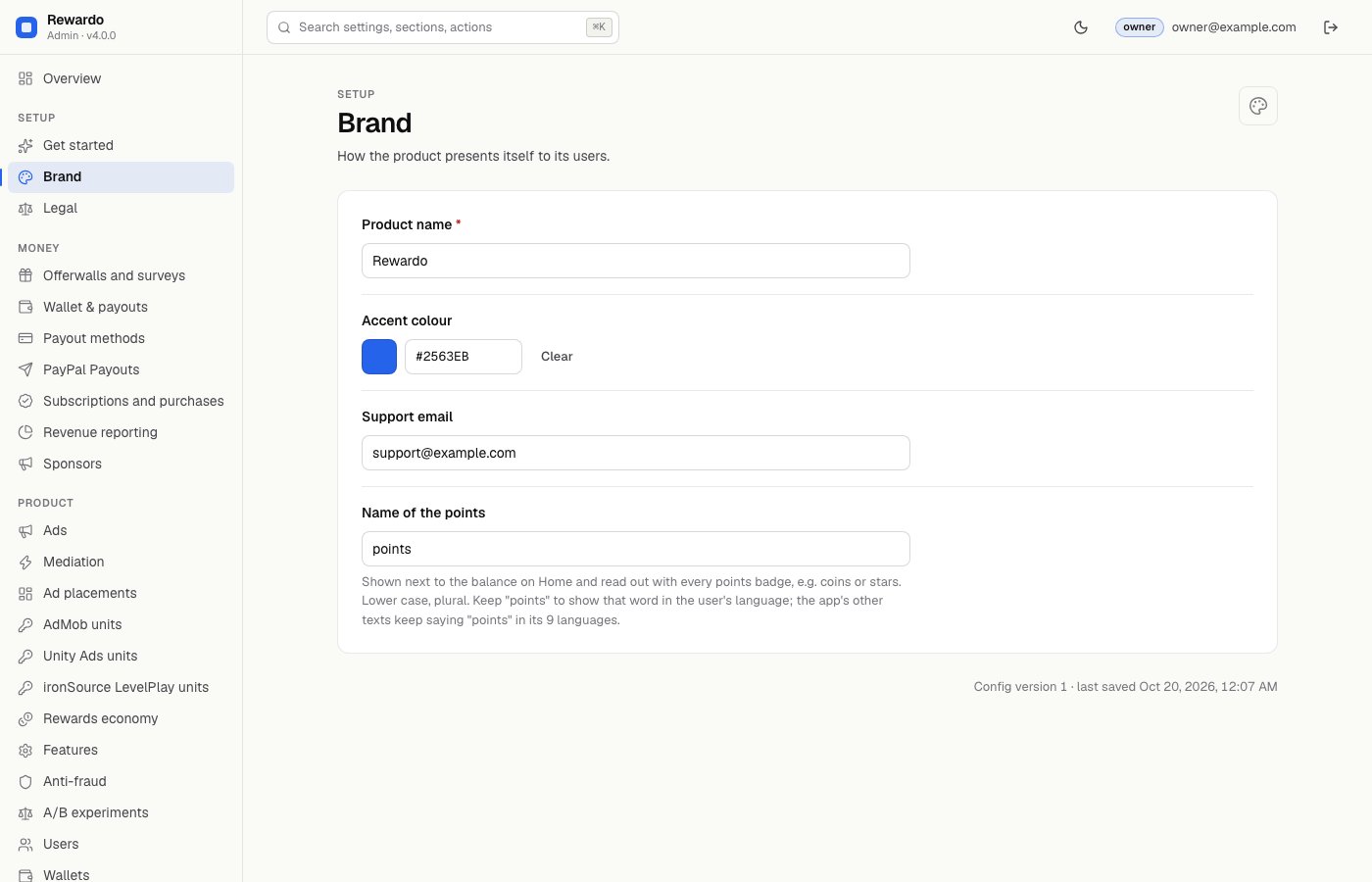
Task: Click owner@example.com account label
Action: pyautogui.click(x=1234, y=27)
